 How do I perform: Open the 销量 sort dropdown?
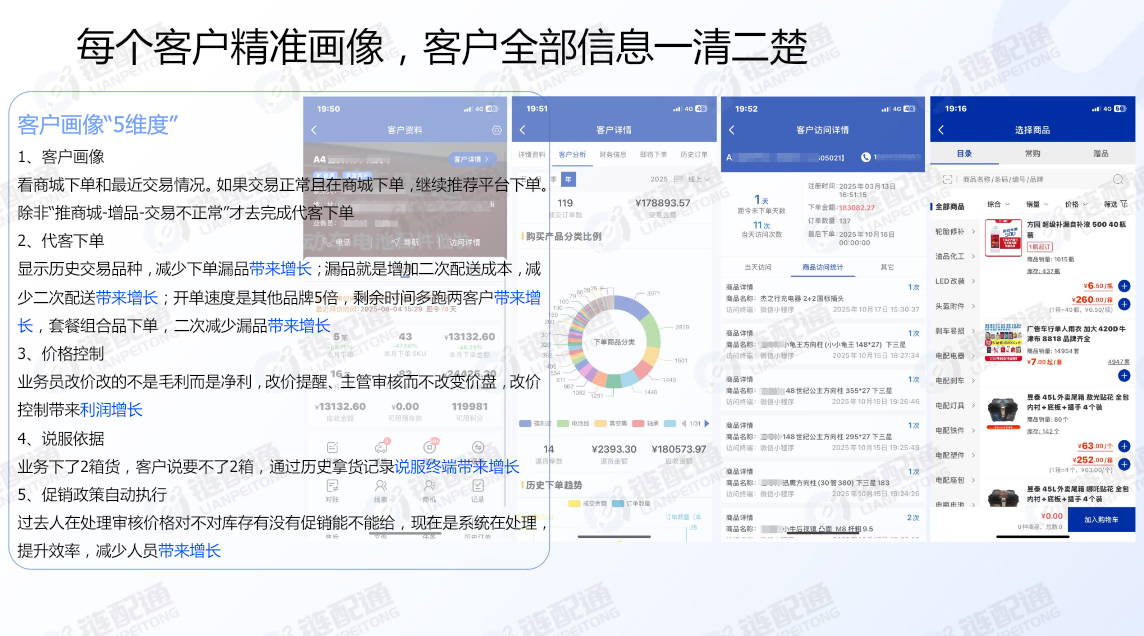1037,203
